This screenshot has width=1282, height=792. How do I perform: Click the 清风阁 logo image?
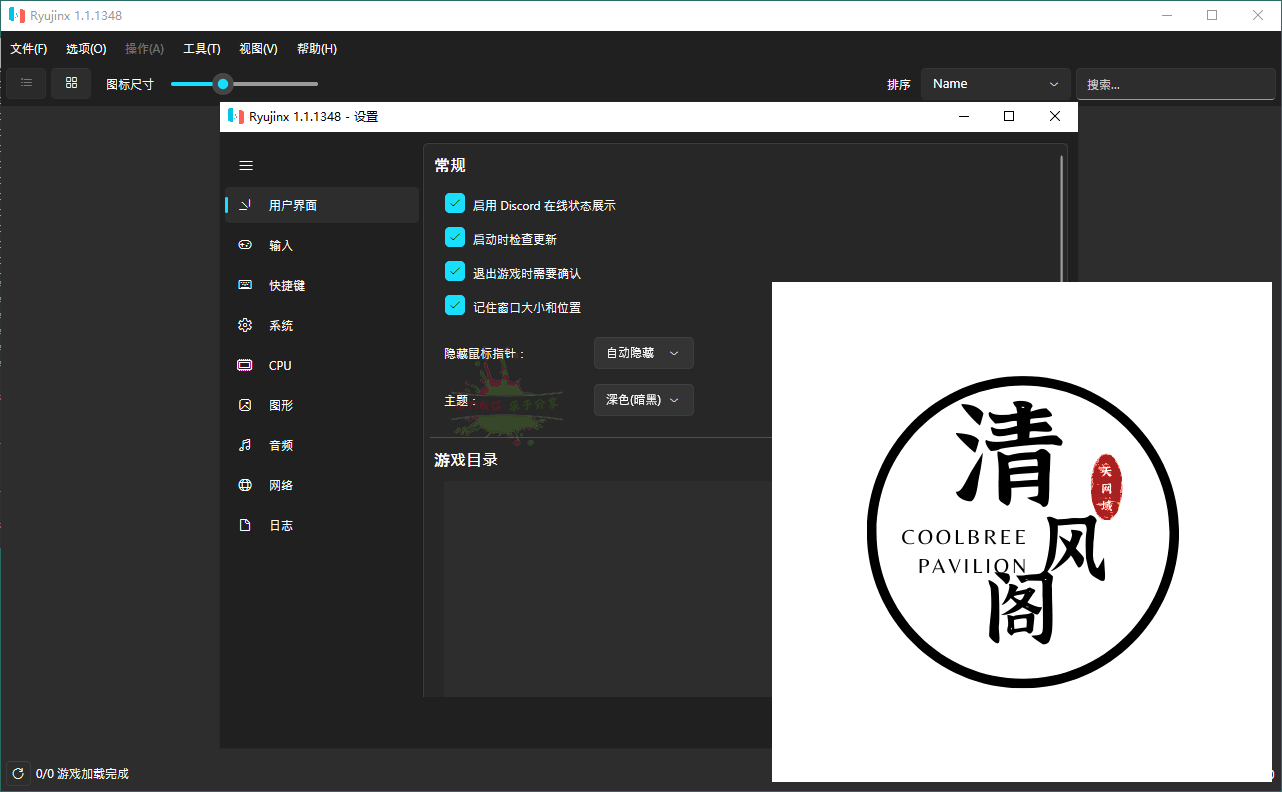click(1022, 532)
